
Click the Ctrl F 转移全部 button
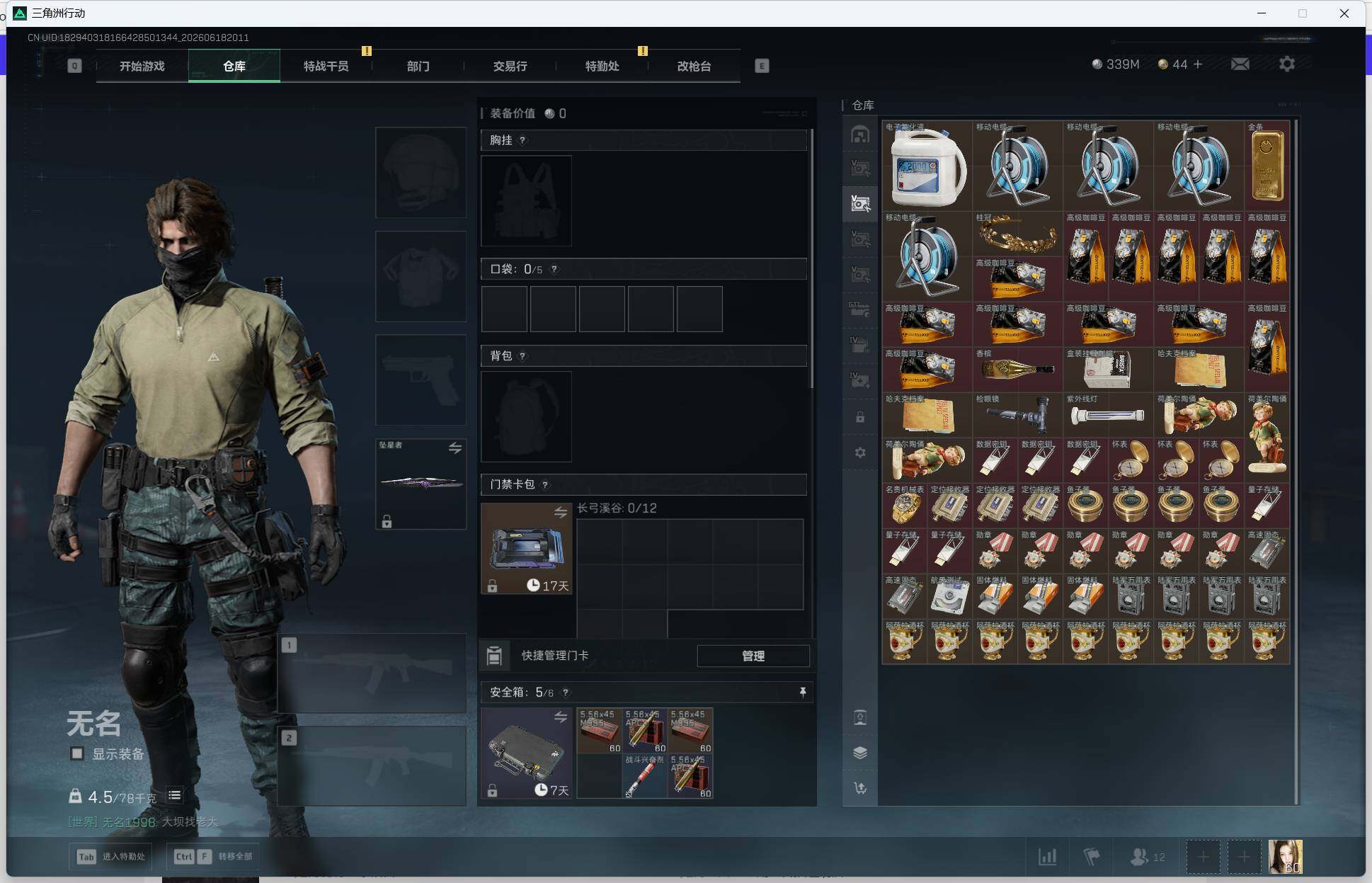point(212,856)
